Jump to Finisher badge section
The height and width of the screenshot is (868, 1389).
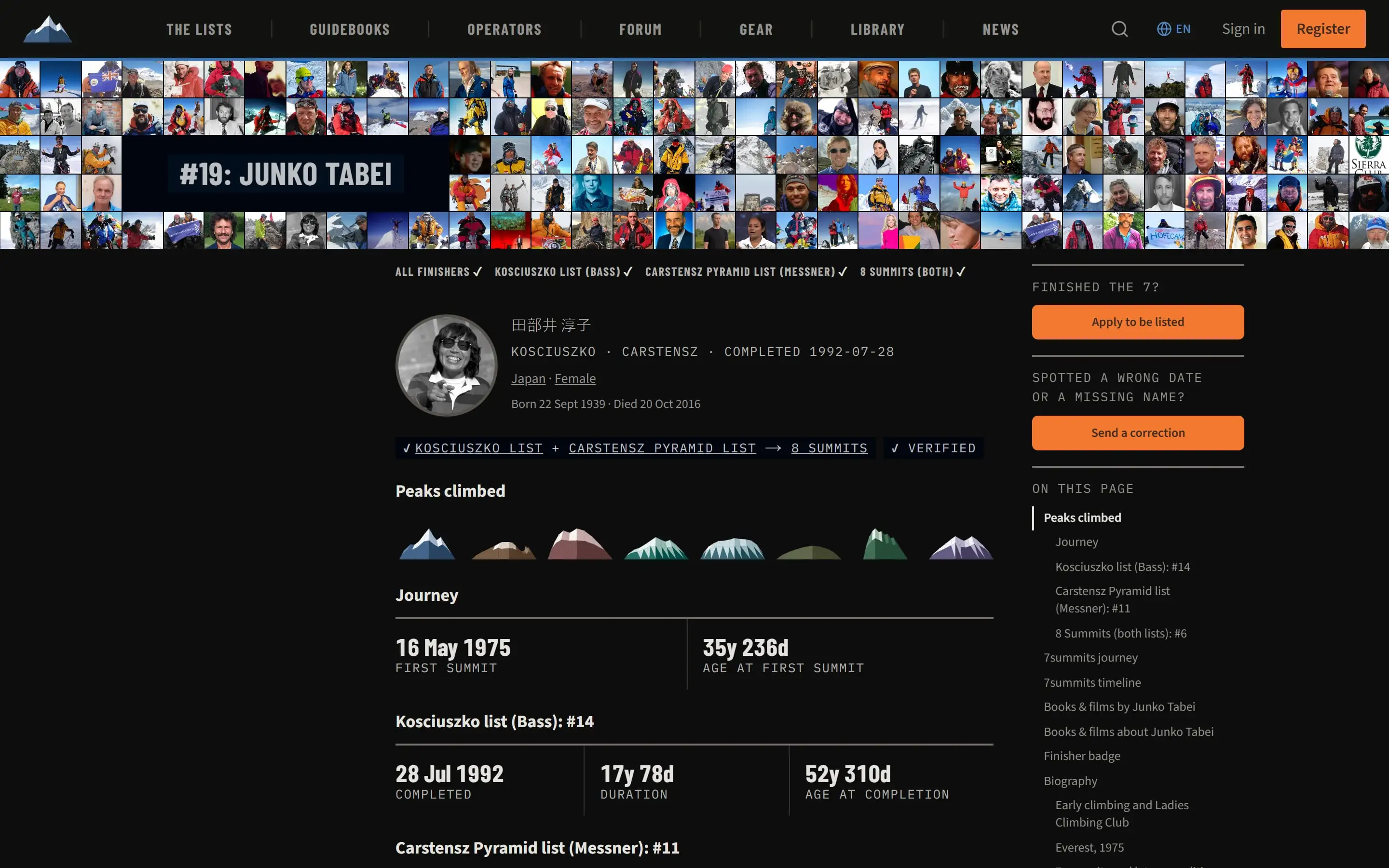[1081, 756]
